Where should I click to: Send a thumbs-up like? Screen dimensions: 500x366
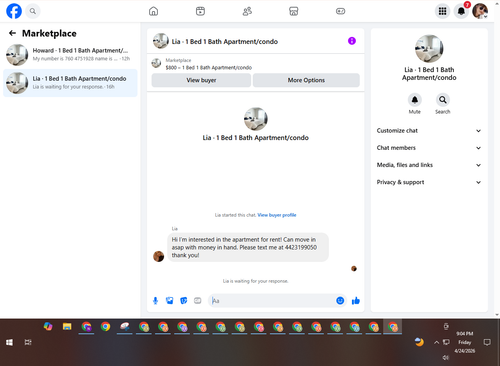coord(356,301)
